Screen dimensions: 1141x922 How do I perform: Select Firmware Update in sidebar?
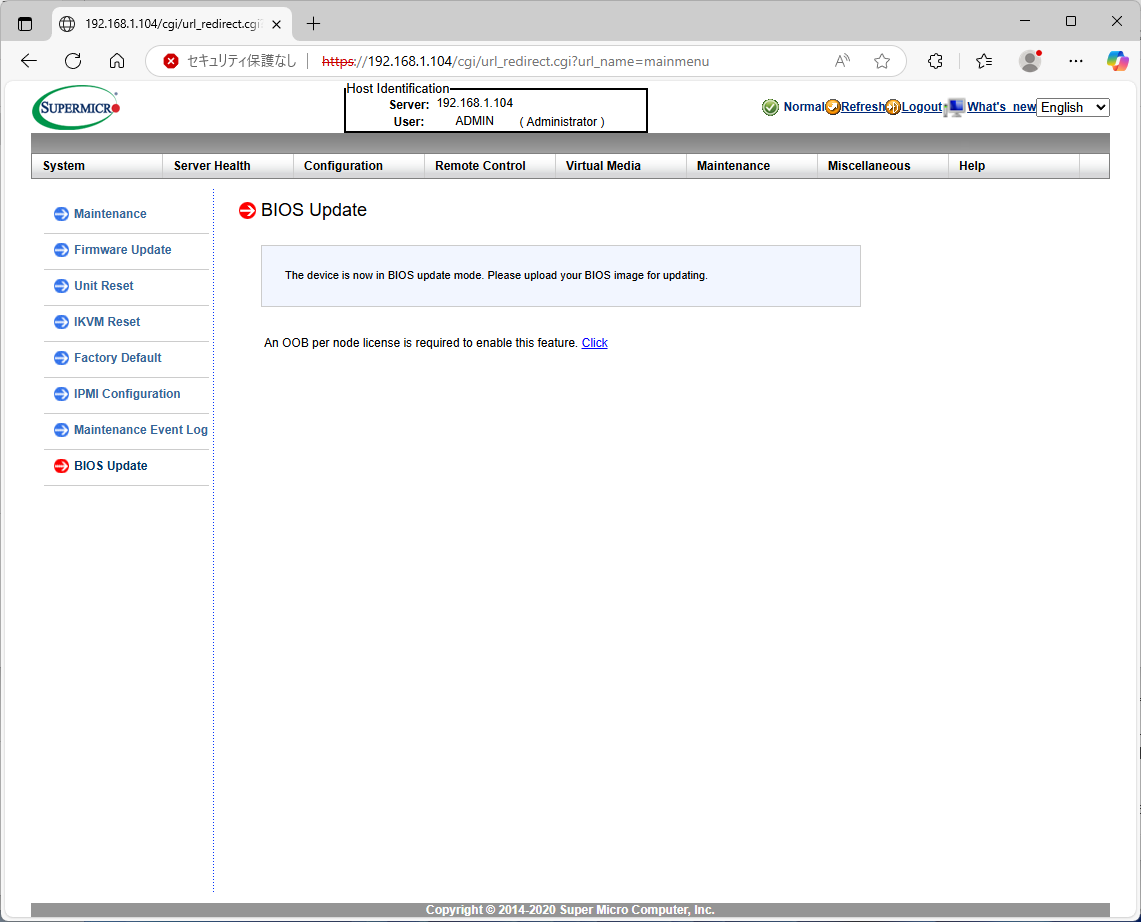click(x=122, y=250)
